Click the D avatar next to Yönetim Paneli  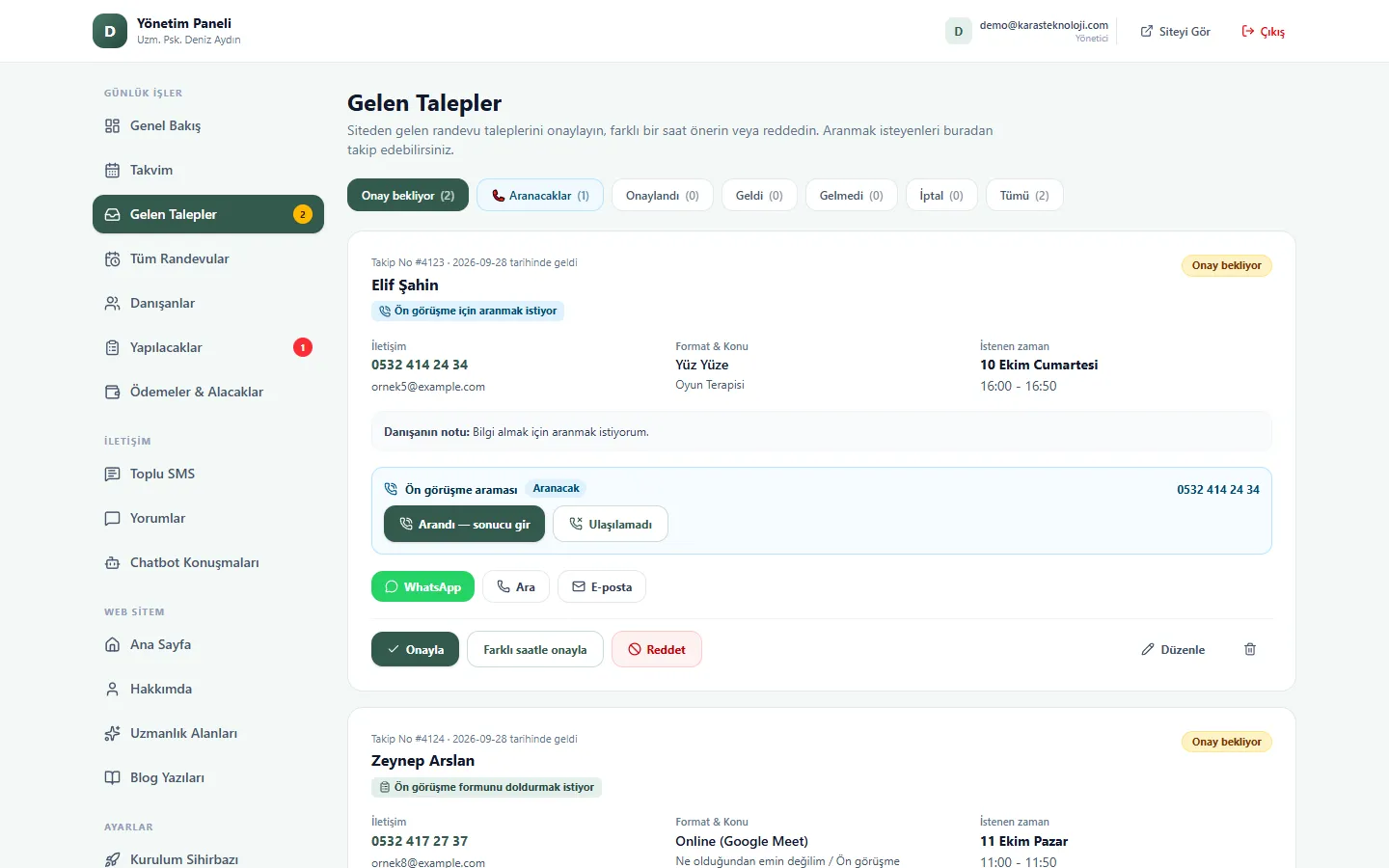110,31
